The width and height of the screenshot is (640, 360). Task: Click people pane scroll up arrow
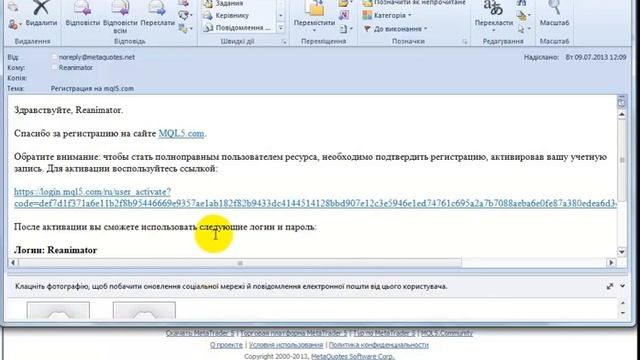(622, 302)
